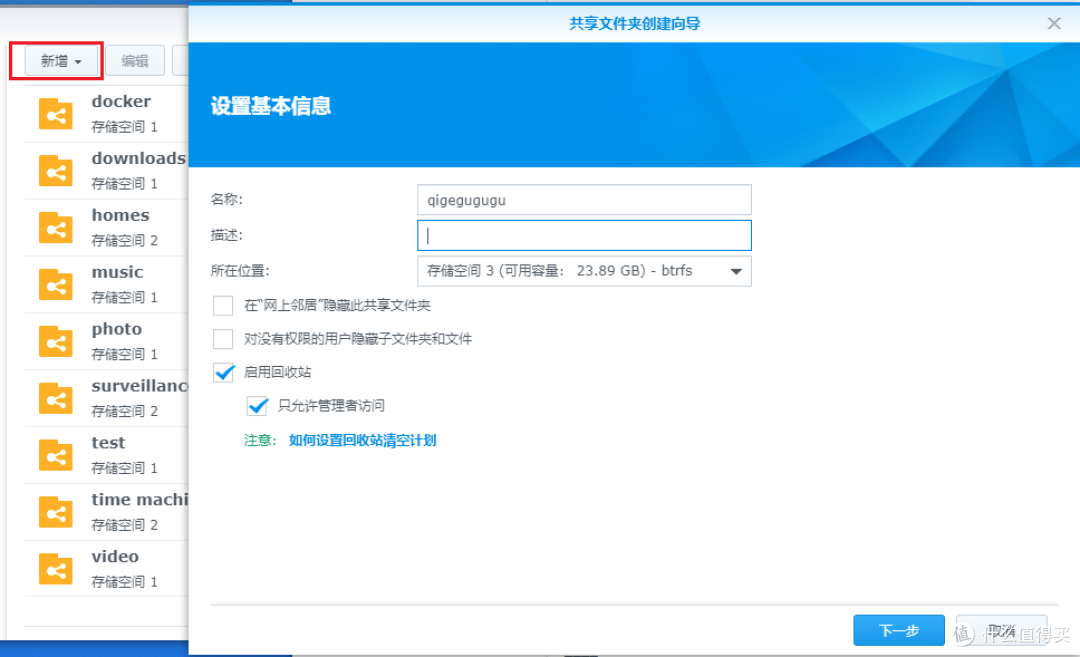Click the video shared folder icon
Viewport: 1080px width, 657px height.
pos(56,570)
